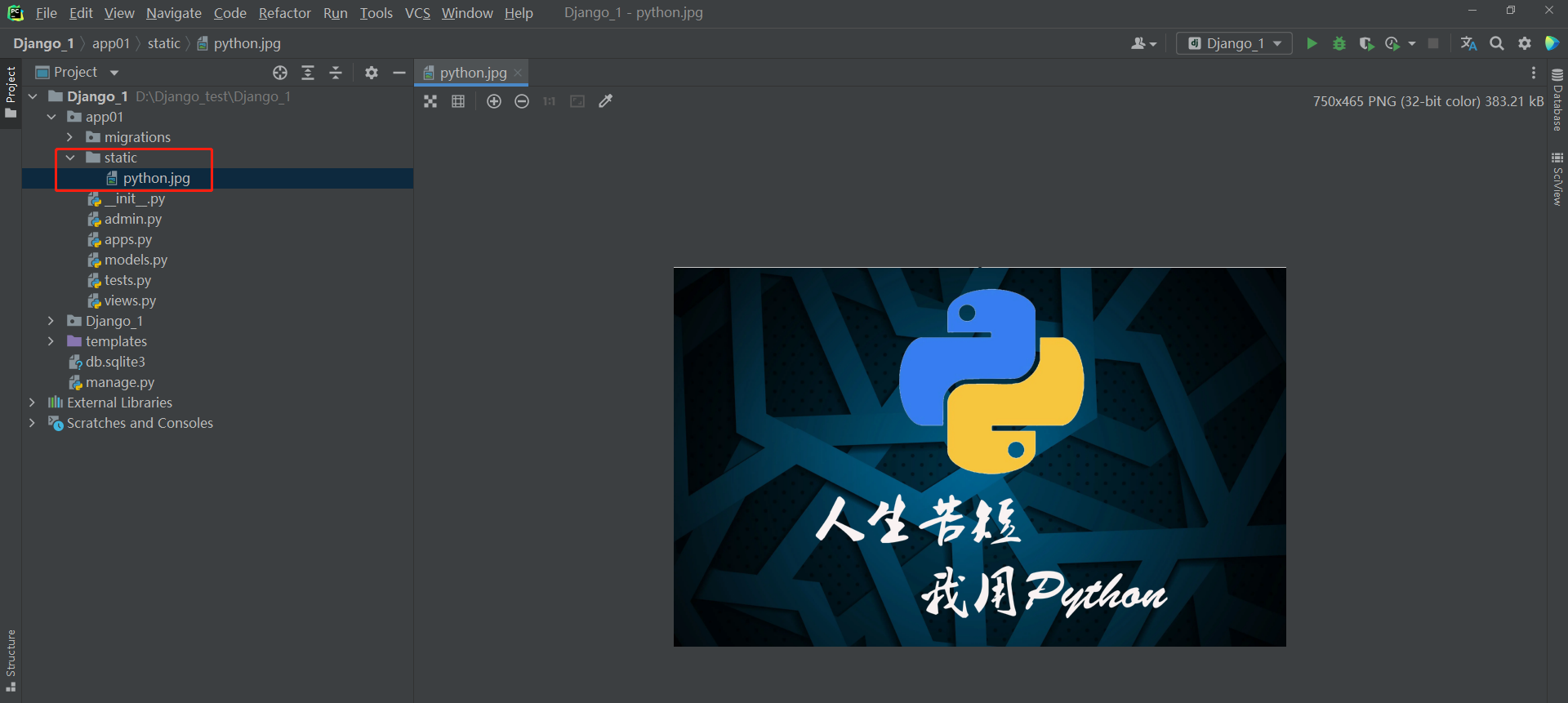Open the File menu
Viewport: 1568px width, 703px height.
click(x=47, y=13)
